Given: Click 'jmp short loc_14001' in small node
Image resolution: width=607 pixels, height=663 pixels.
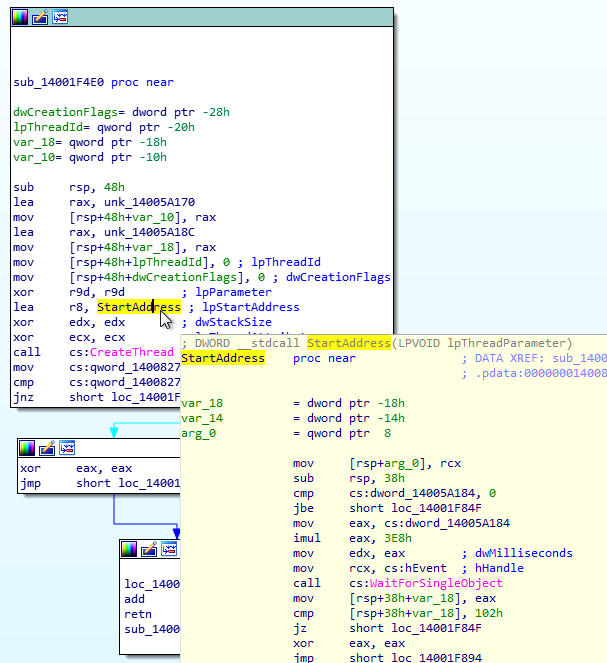Looking at the screenshot, I should pyautogui.click(x=100, y=483).
